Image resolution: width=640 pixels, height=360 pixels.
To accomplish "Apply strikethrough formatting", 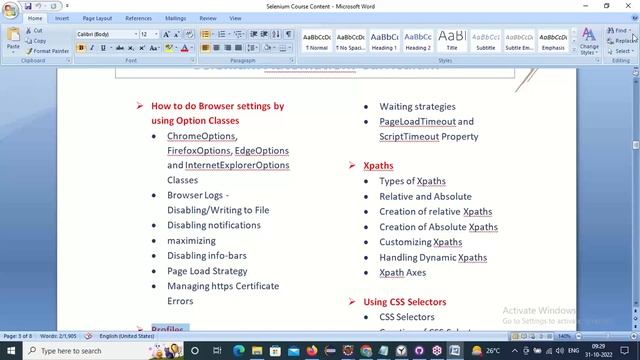I will (120, 48).
